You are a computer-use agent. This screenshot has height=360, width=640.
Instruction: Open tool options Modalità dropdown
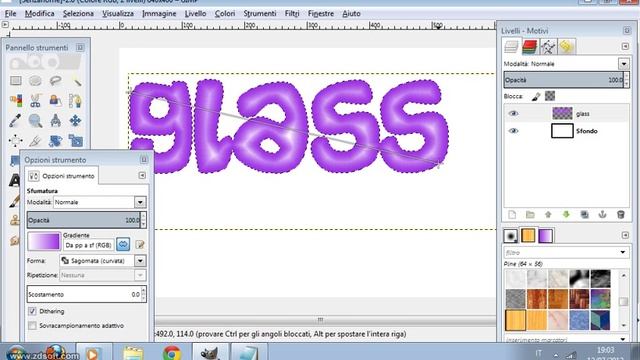click(x=140, y=202)
